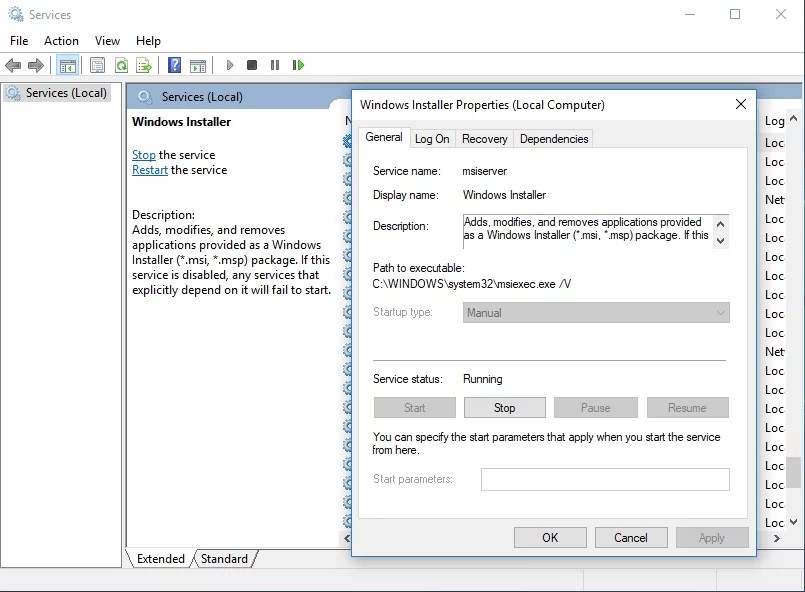Maximize the Services window
The height and width of the screenshot is (592, 805).
(x=735, y=14)
